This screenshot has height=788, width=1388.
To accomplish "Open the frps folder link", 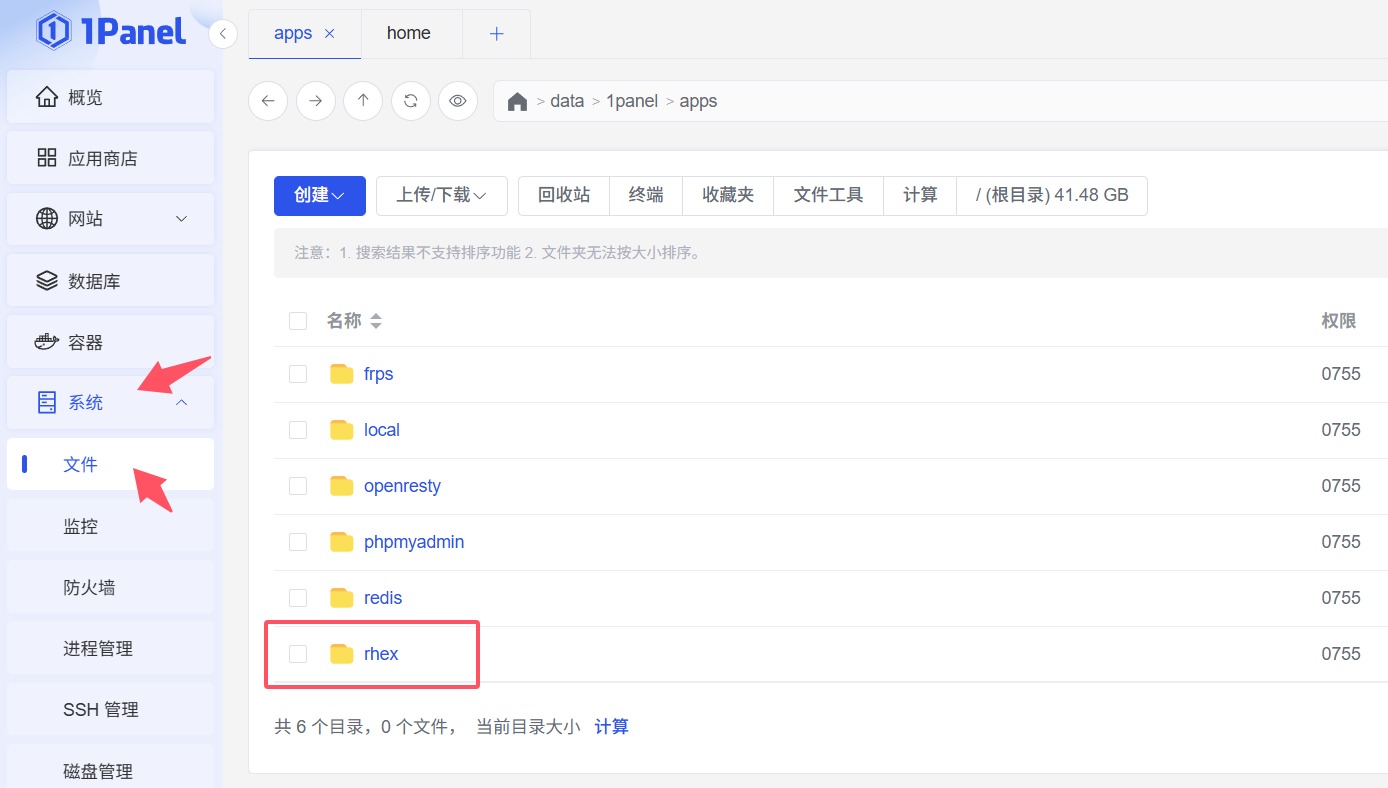I will coord(379,374).
